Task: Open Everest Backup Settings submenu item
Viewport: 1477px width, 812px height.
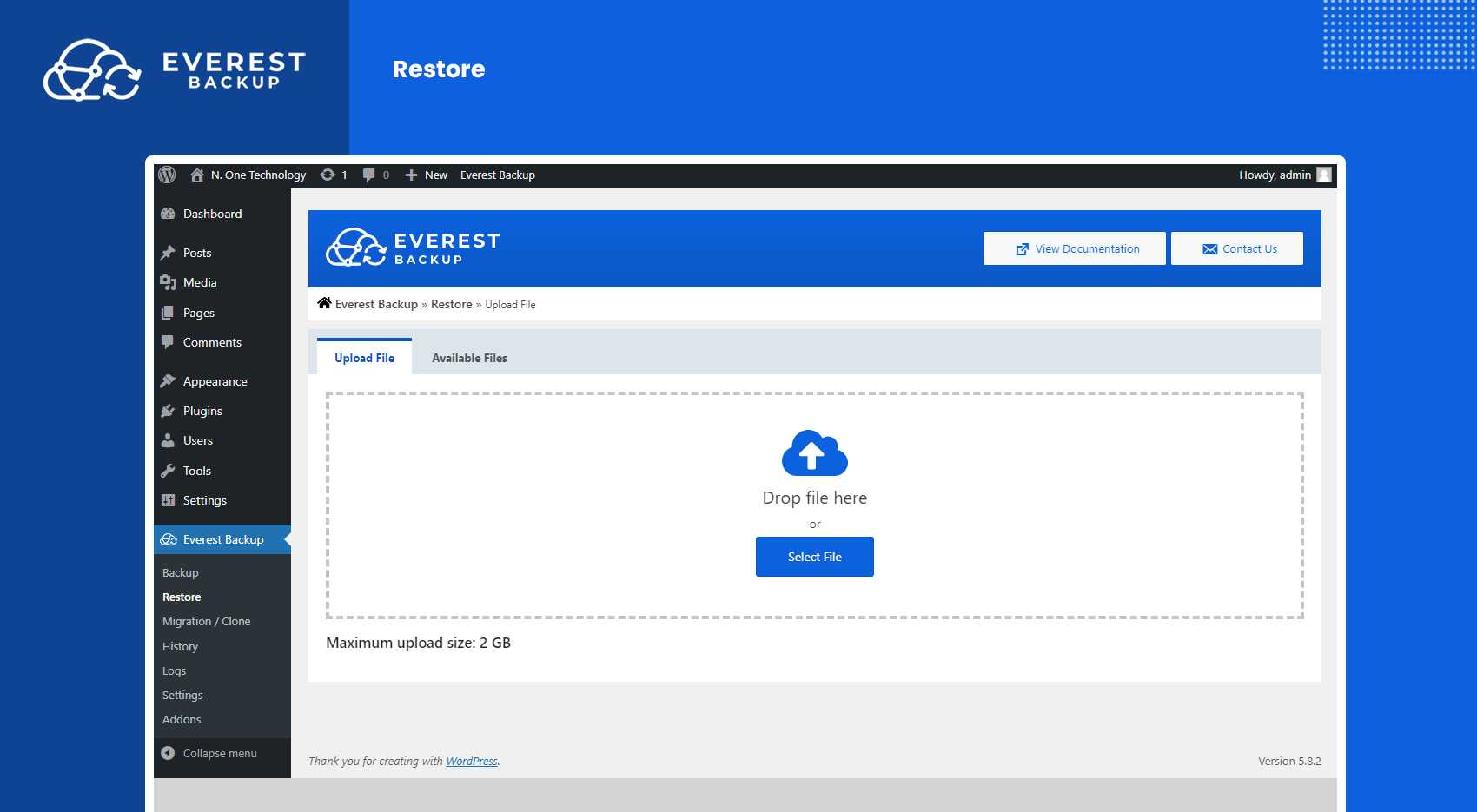Action: pyautogui.click(x=182, y=695)
